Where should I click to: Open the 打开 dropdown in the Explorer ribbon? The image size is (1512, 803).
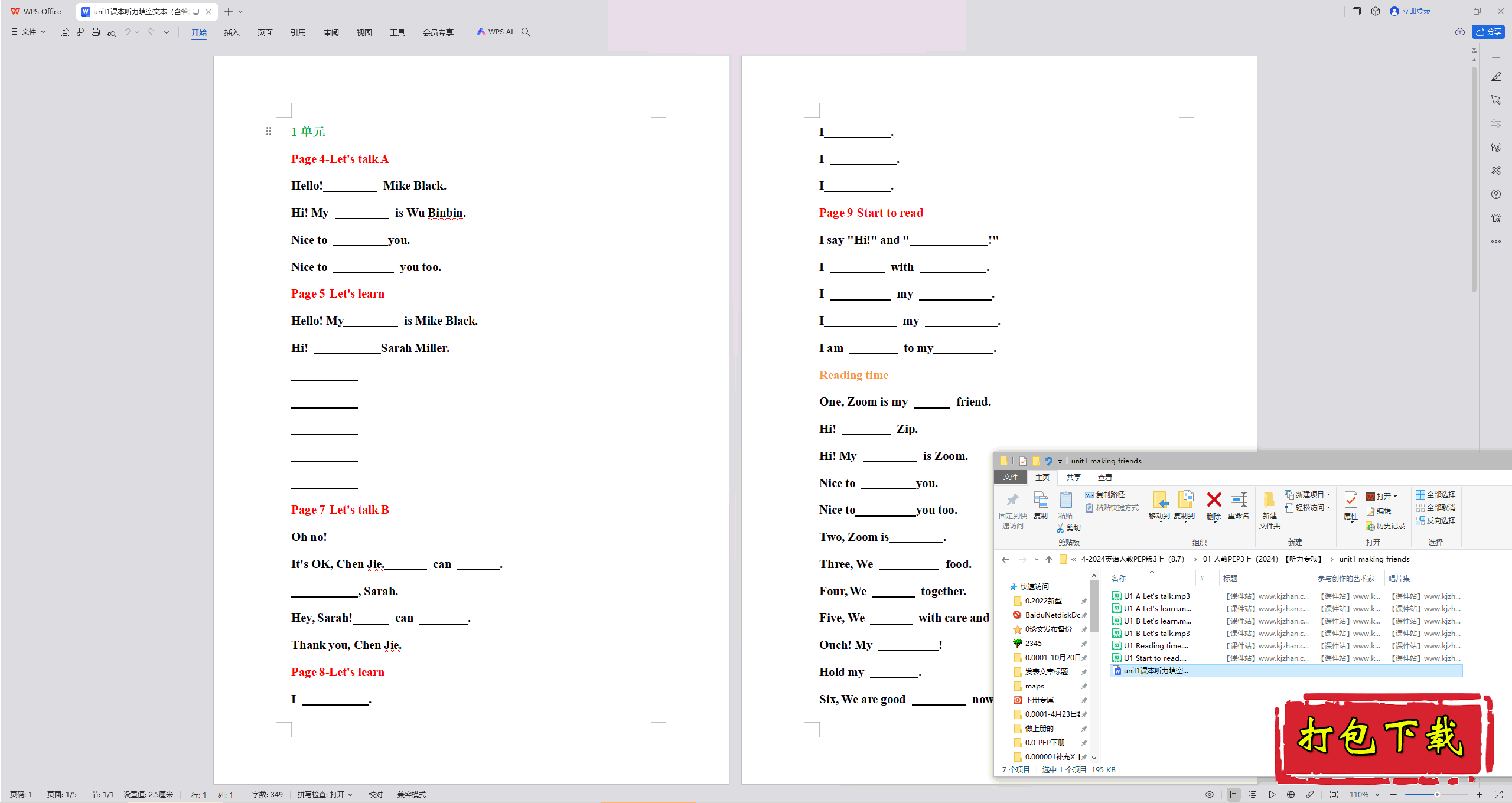1395,497
